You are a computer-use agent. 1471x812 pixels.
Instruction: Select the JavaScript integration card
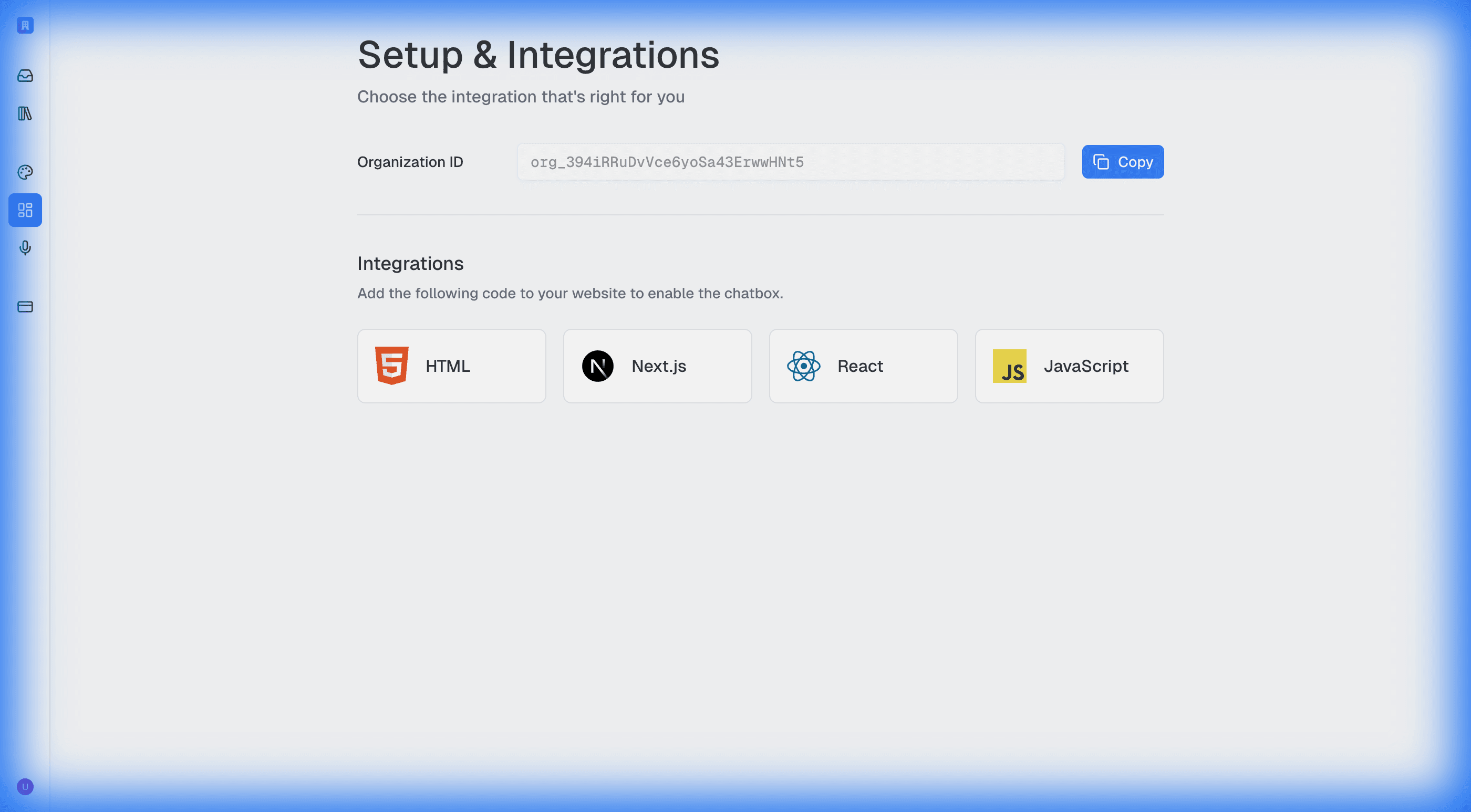point(1069,366)
